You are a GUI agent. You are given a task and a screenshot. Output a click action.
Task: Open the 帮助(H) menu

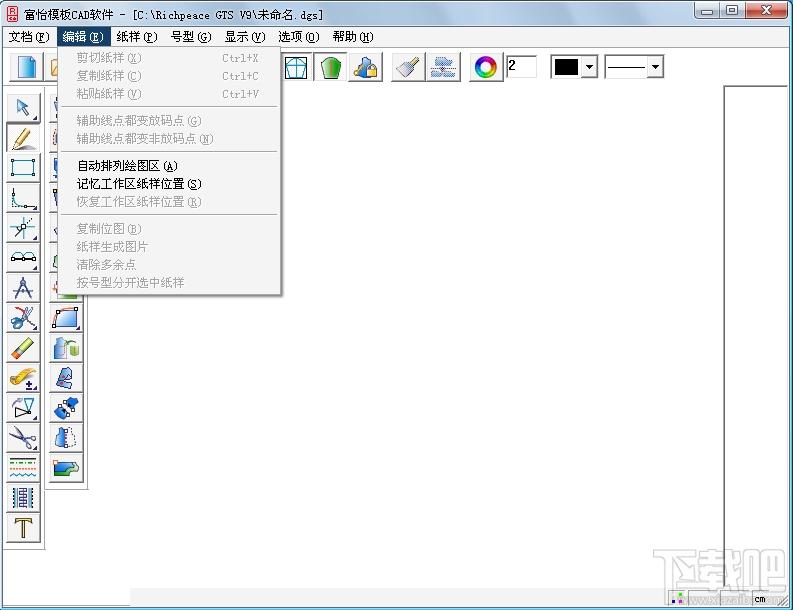[353, 37]
